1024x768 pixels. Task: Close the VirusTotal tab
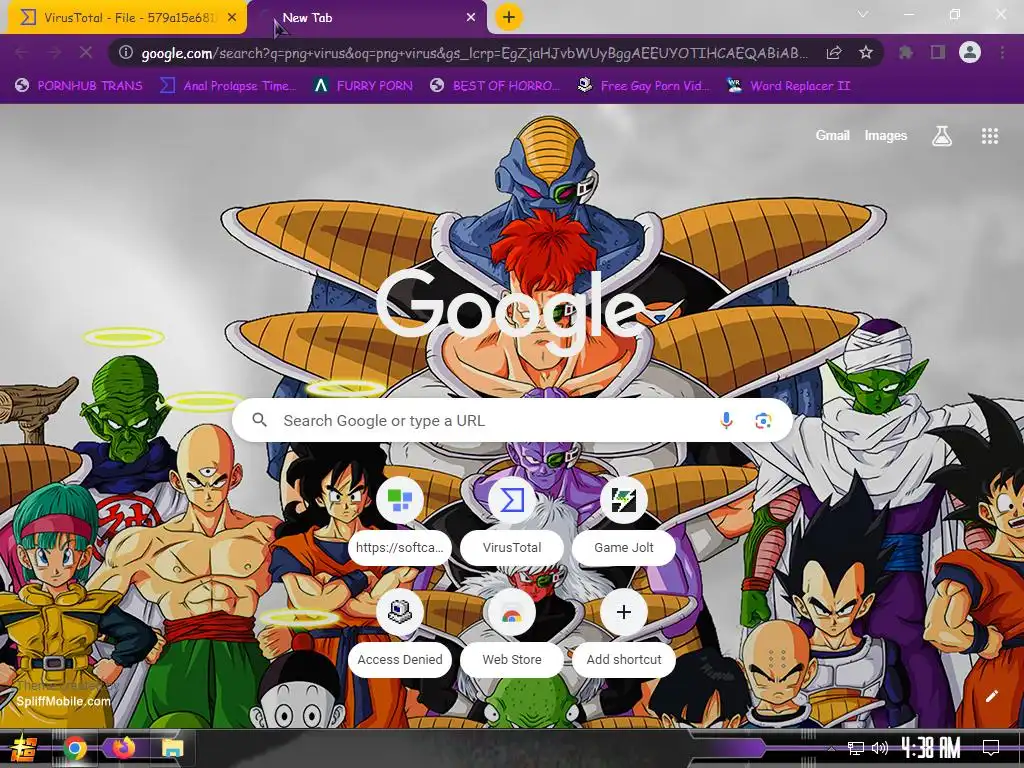232,18
